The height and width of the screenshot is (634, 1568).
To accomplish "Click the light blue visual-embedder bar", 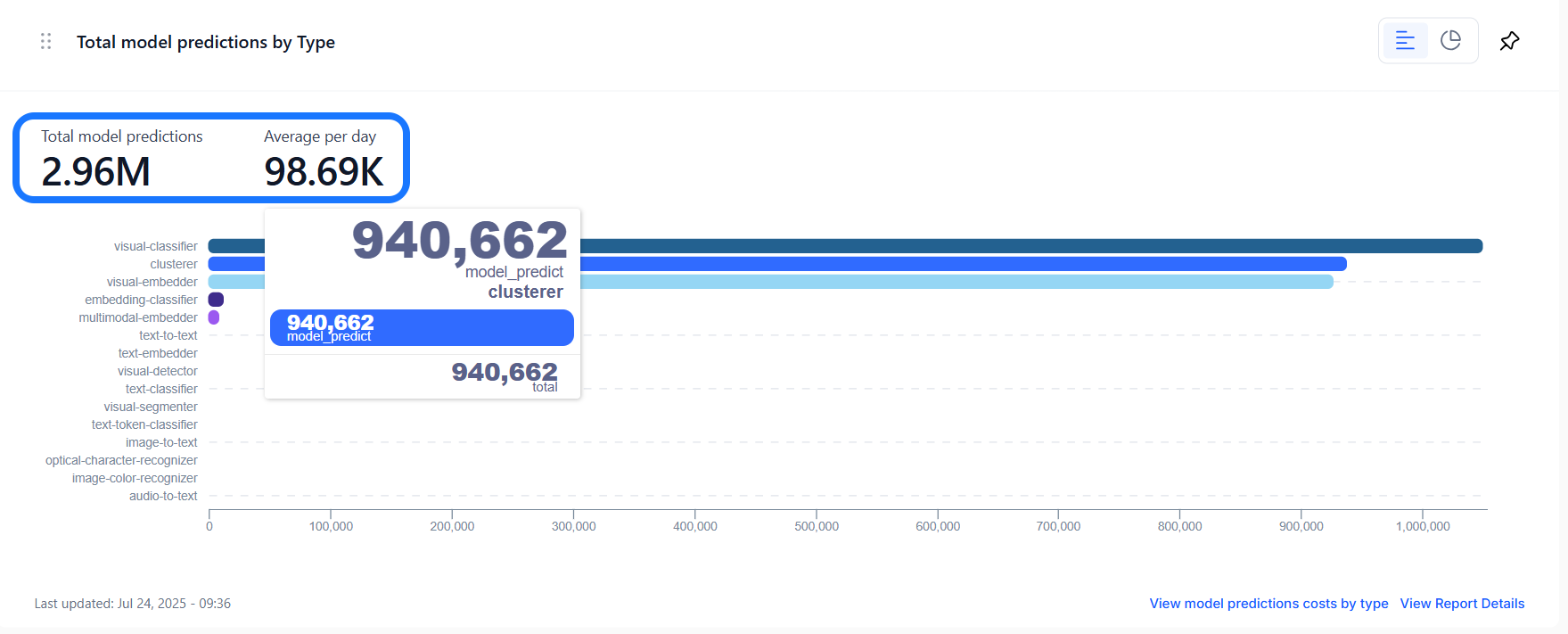I will [x=956, y=282].
